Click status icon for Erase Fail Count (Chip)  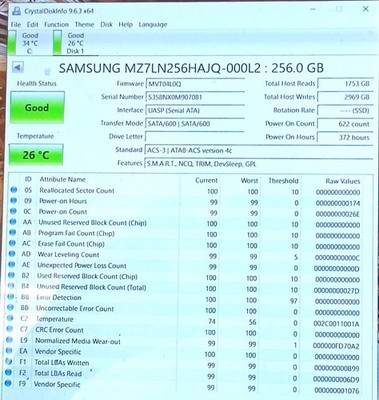click(12, 243)
